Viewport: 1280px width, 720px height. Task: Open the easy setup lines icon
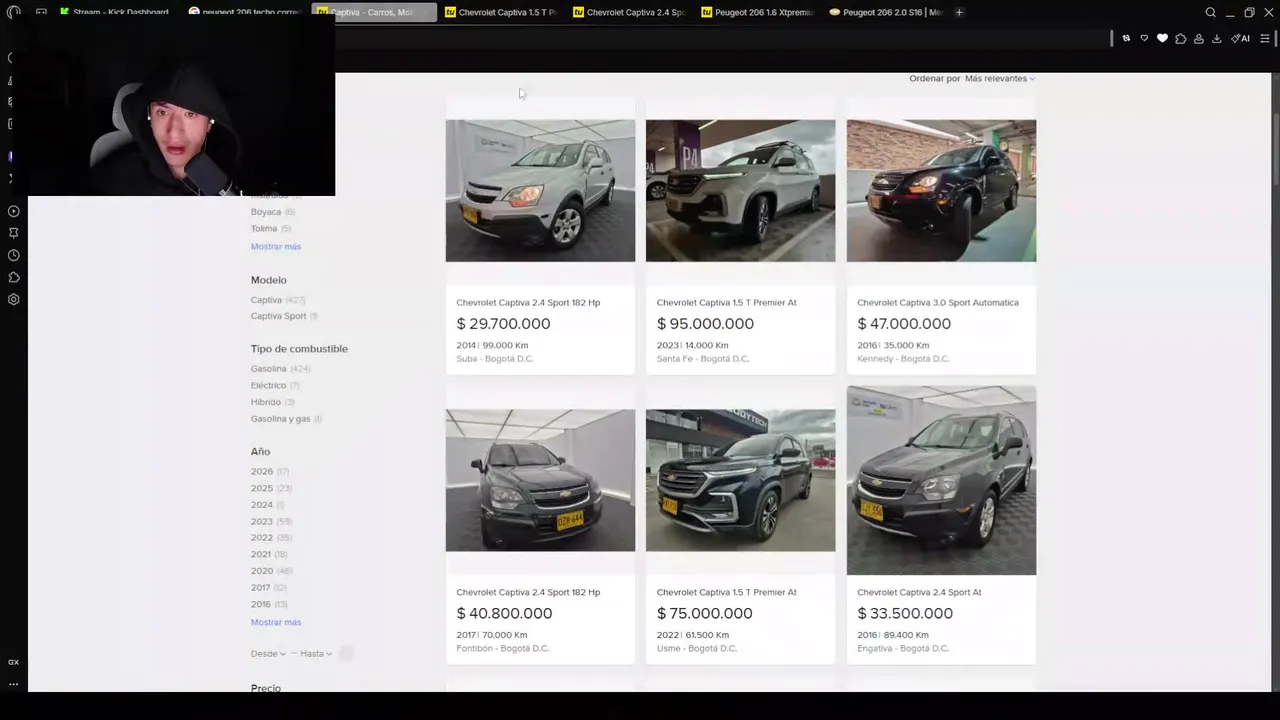(x=1264, y=38)
